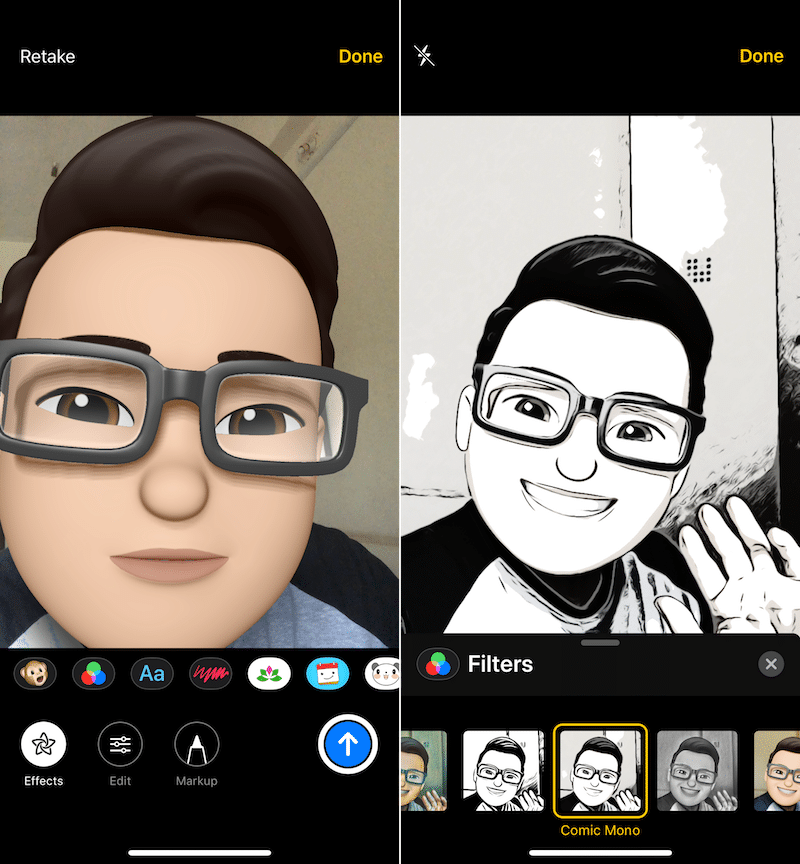Open the Markup pen tool
This screenshot has height=864, width=800.
pyautogui.click(x=197, y=745)
